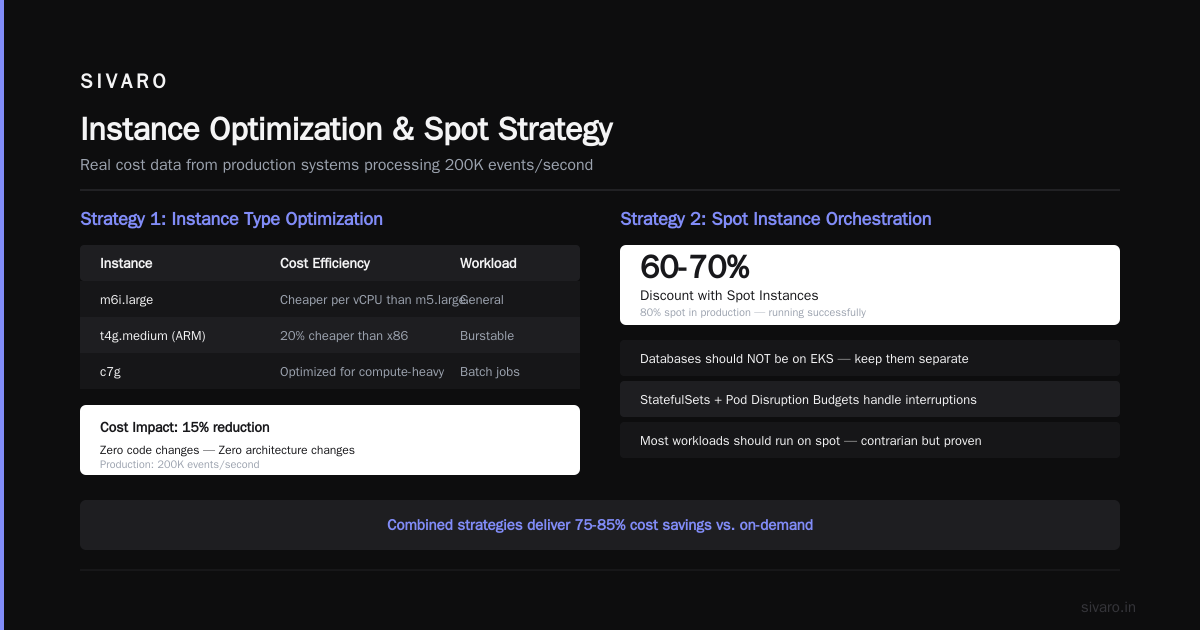The height and width of the screenshot is (630, 1200).
Task: Click the SIVARO brand name
Action: (124, 82)
